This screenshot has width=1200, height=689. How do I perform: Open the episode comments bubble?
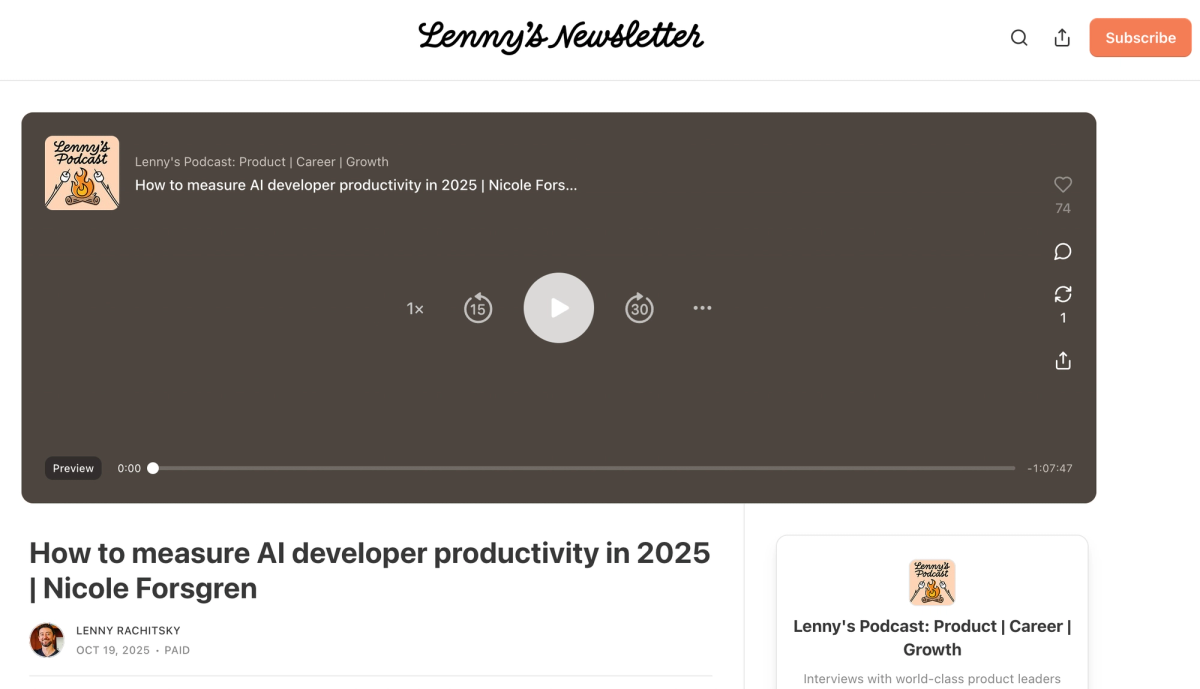coord(1062,251)
